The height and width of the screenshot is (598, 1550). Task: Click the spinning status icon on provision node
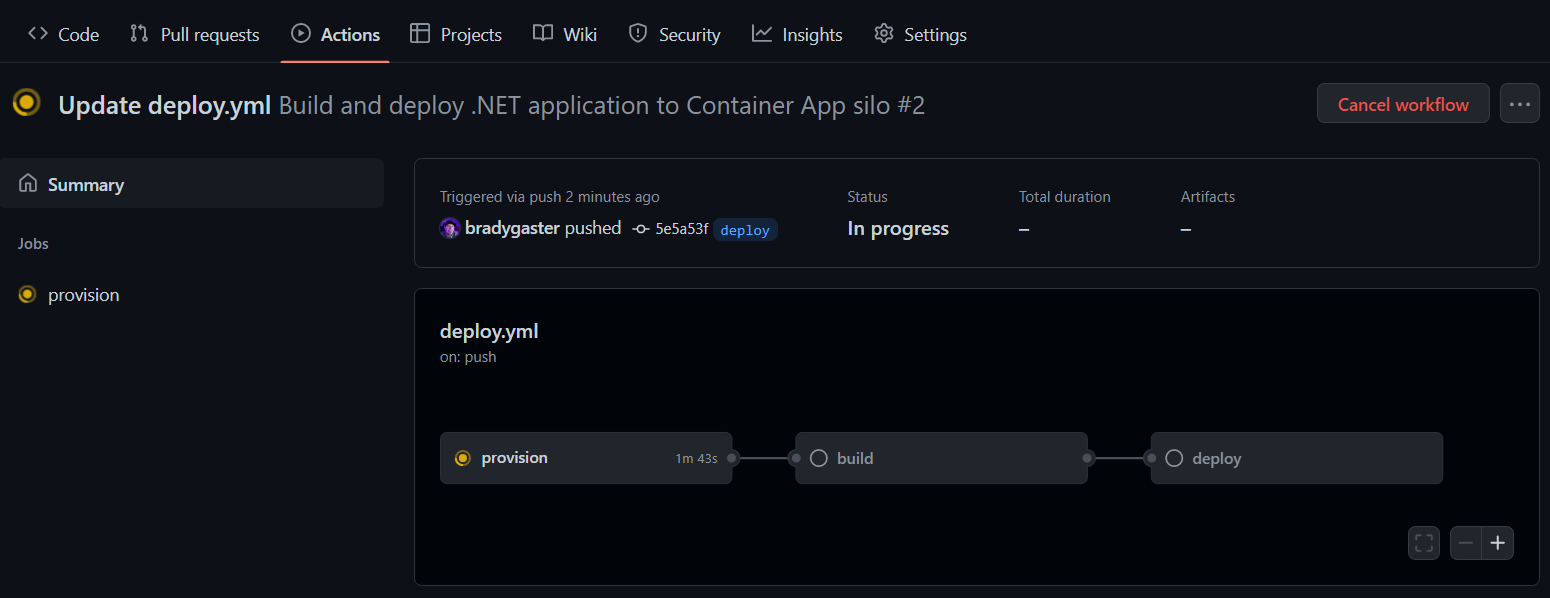tap(462, 458)
